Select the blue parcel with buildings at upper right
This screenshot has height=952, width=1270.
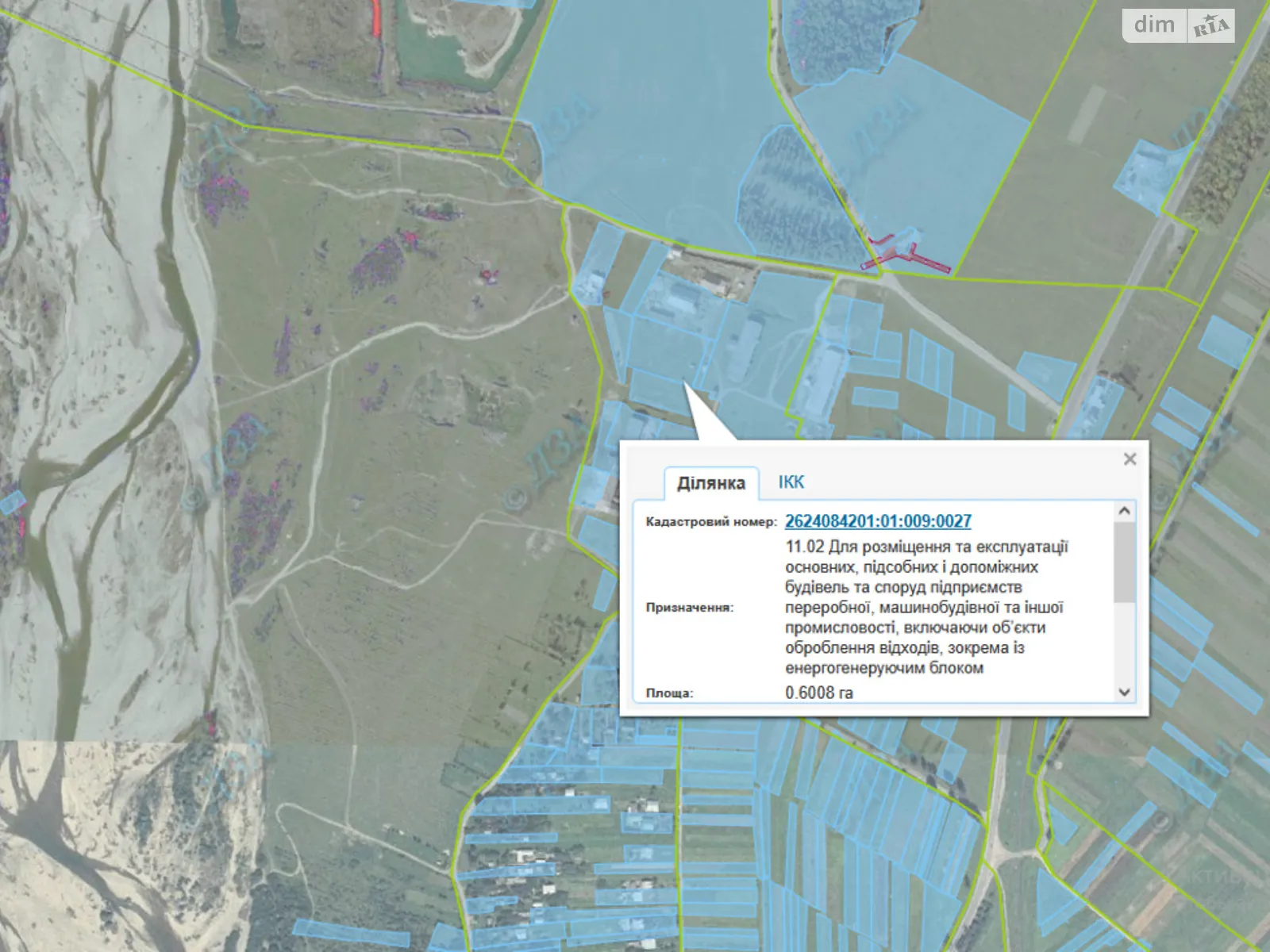pyautogui.click(x=1143, y=175)
